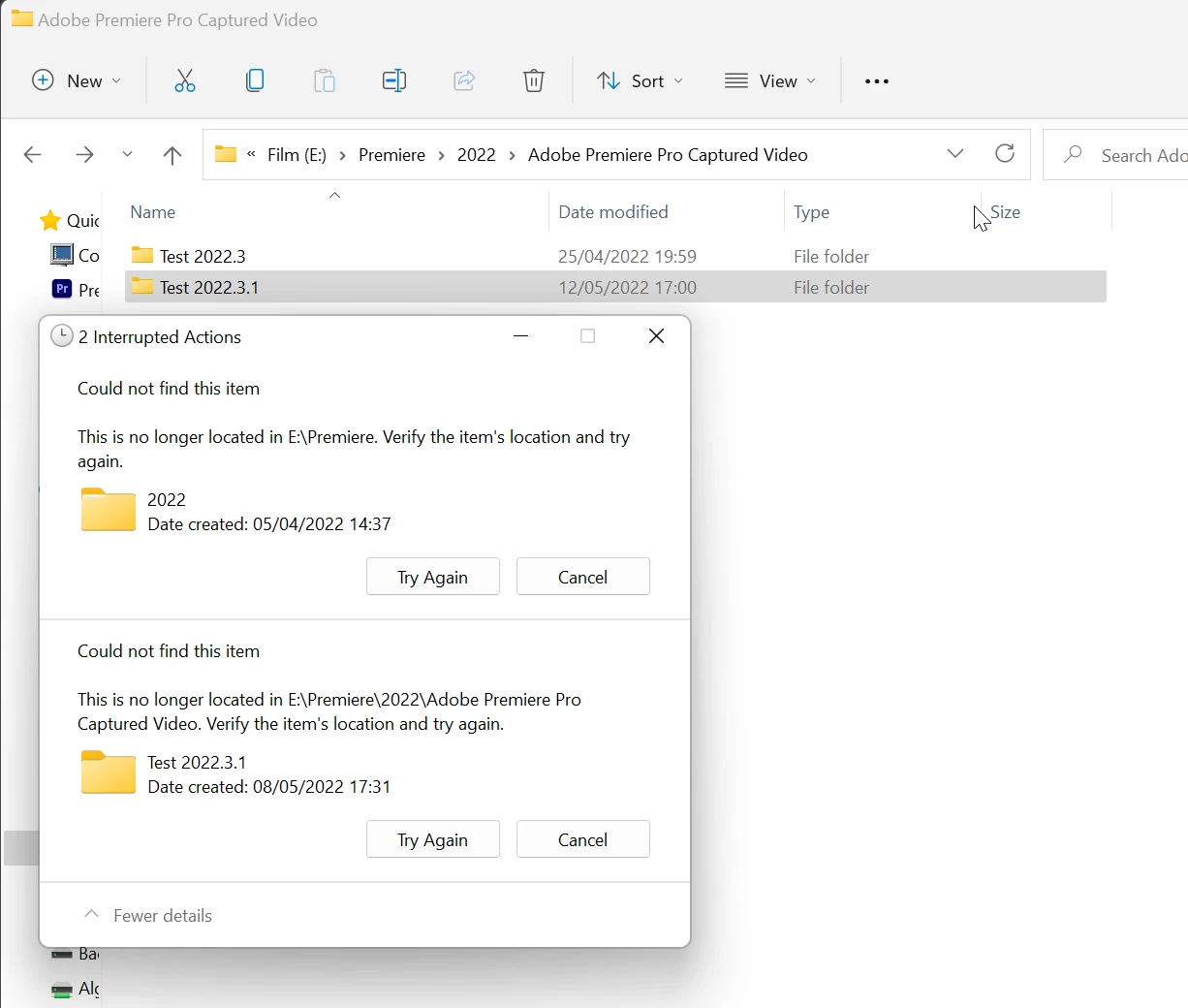The image size is (1188, 1008).
Task: Click the computer icon in sidebar
Action: [62, 255]
